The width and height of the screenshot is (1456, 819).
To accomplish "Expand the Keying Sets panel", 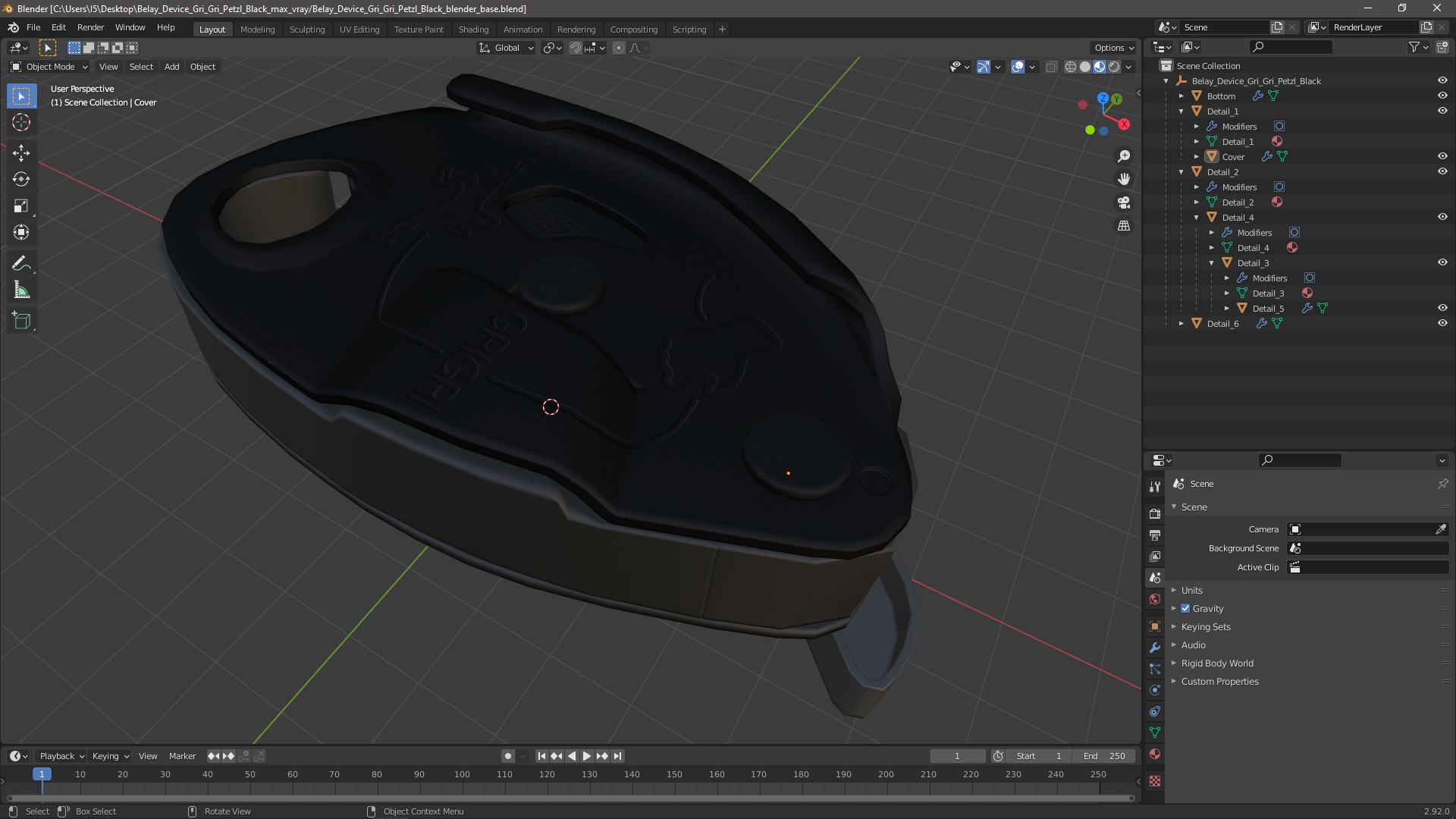I will pyautogui.click(x=1205, y=627).
